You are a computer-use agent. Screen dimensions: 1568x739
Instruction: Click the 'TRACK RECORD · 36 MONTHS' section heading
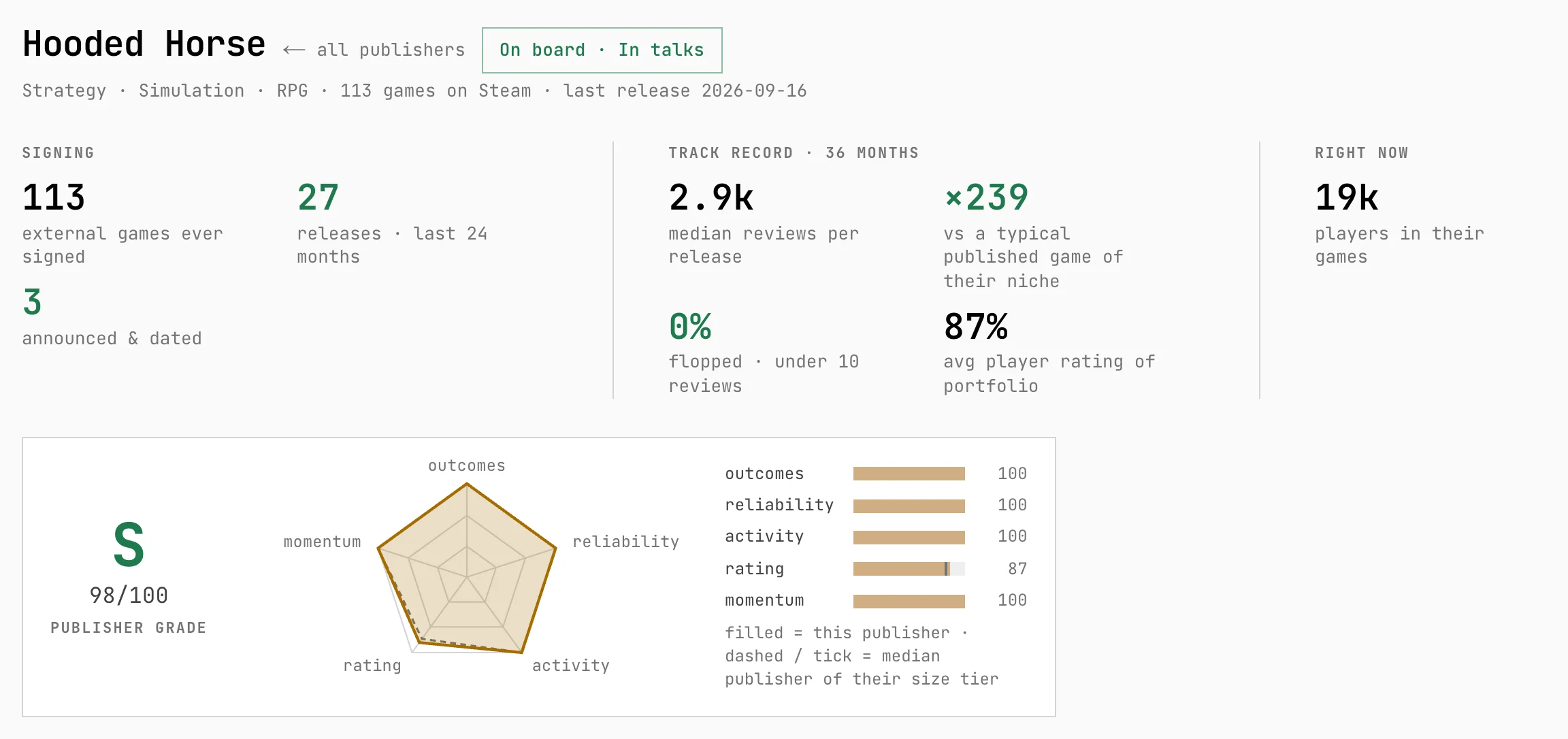tap(794, 152)
